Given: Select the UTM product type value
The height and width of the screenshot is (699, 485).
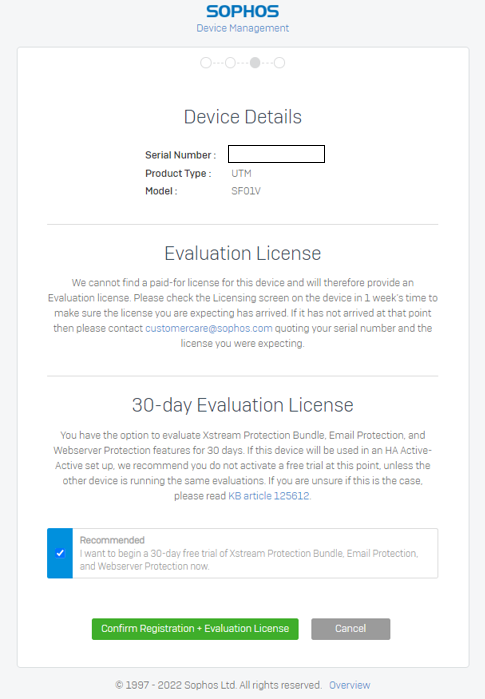Looking at the screenshot, I should tap(241, 173).
